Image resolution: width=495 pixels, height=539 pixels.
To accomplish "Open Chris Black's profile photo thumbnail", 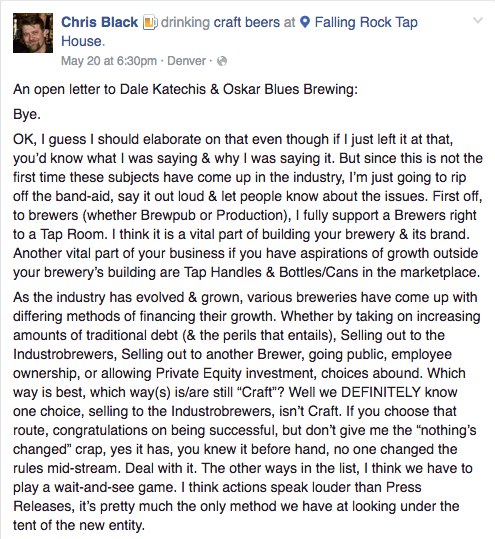I will coord(33,33).
